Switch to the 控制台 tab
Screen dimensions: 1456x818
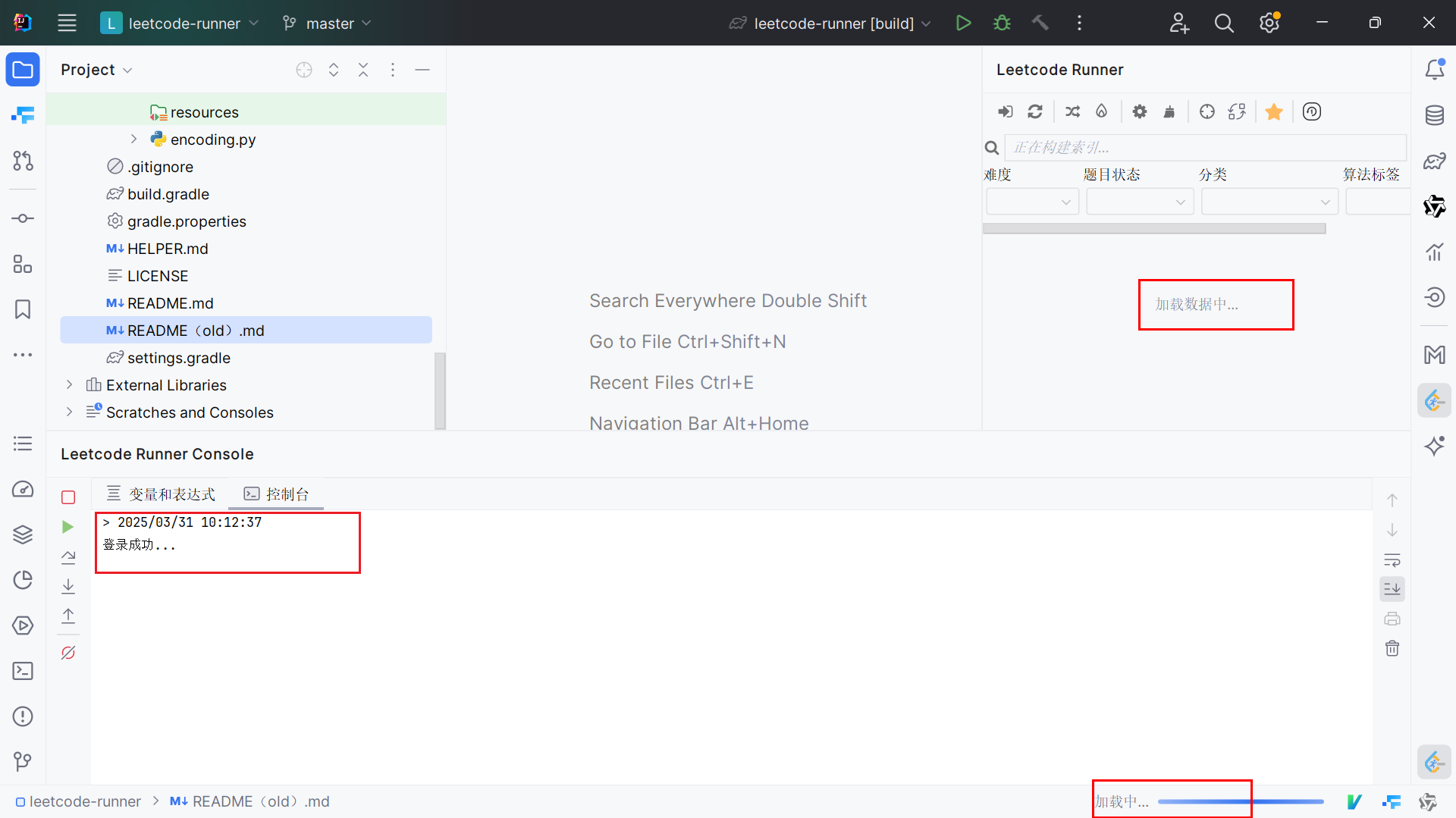(x=277, y=494)
